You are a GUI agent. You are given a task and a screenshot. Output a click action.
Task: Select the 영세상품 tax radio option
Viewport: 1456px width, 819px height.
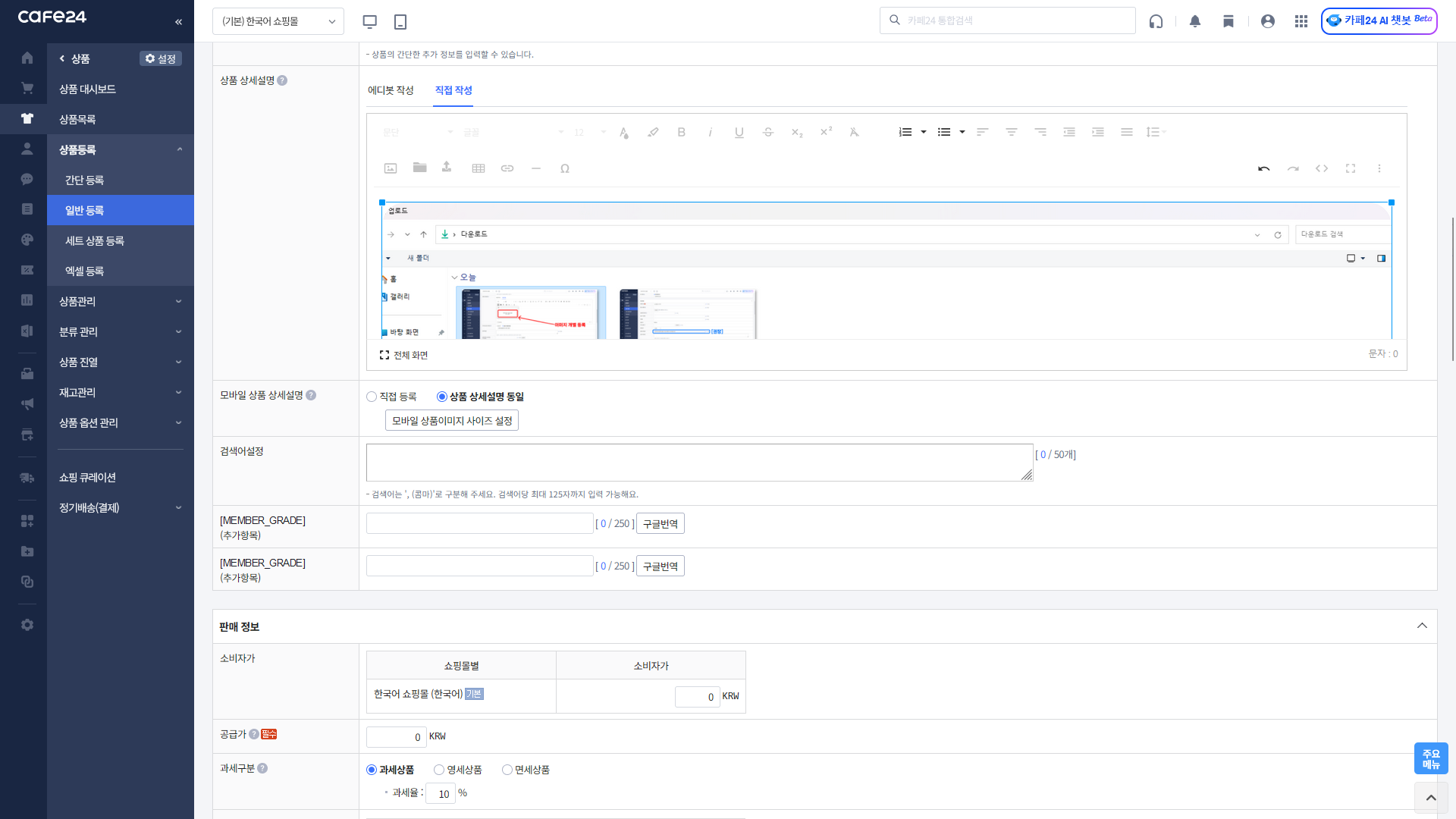(439, 770)
